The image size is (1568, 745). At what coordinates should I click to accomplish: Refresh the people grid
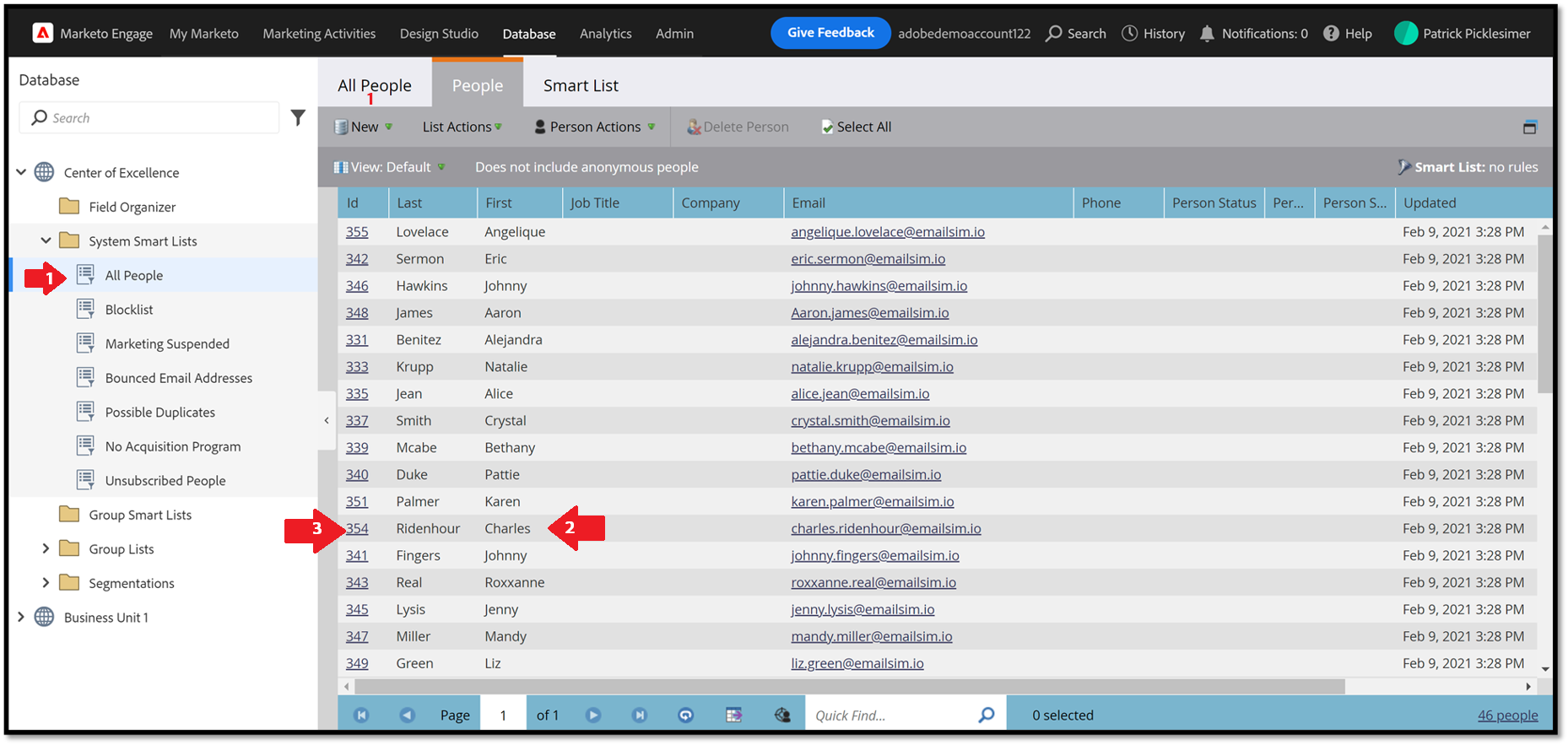(686, 715)
